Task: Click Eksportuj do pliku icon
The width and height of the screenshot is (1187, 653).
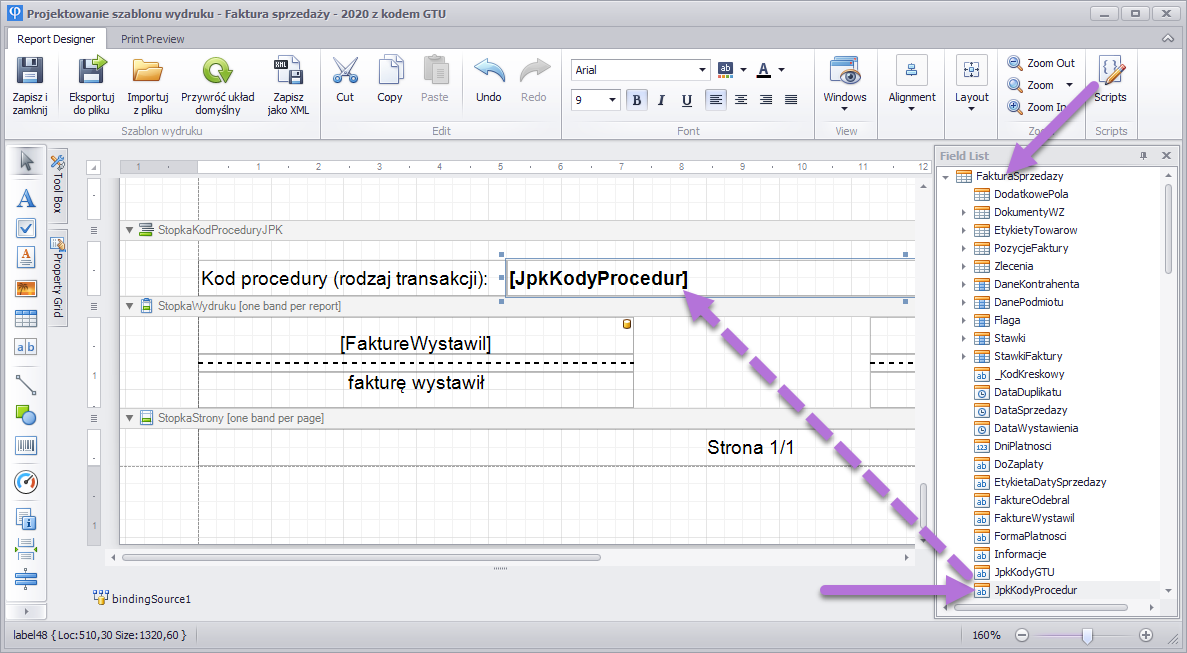Action: (x=91, y=72)
